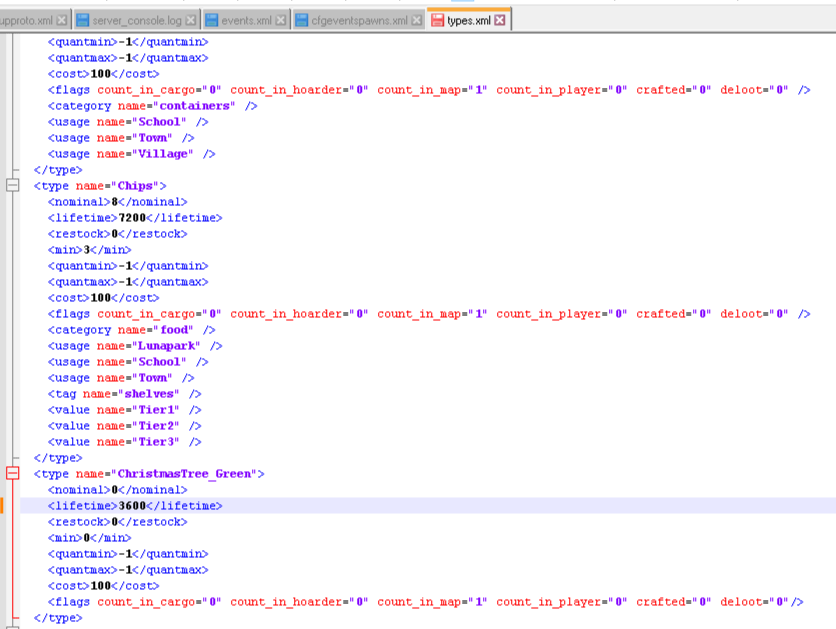Collapse the Chips type fold marker
The width and height of the screenshot is (836, 629).
click(12, 186)
